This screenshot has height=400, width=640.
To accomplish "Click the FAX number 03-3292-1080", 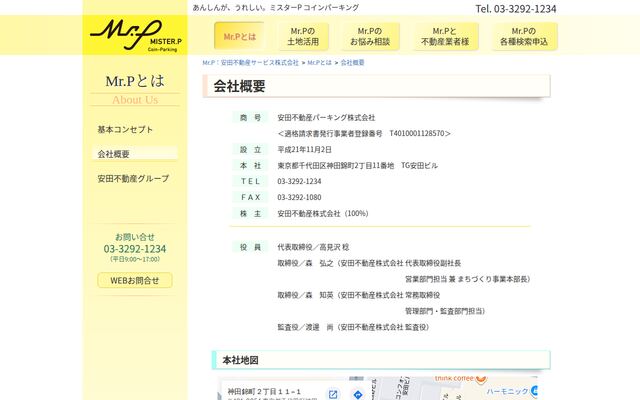I will pos(299,197).
